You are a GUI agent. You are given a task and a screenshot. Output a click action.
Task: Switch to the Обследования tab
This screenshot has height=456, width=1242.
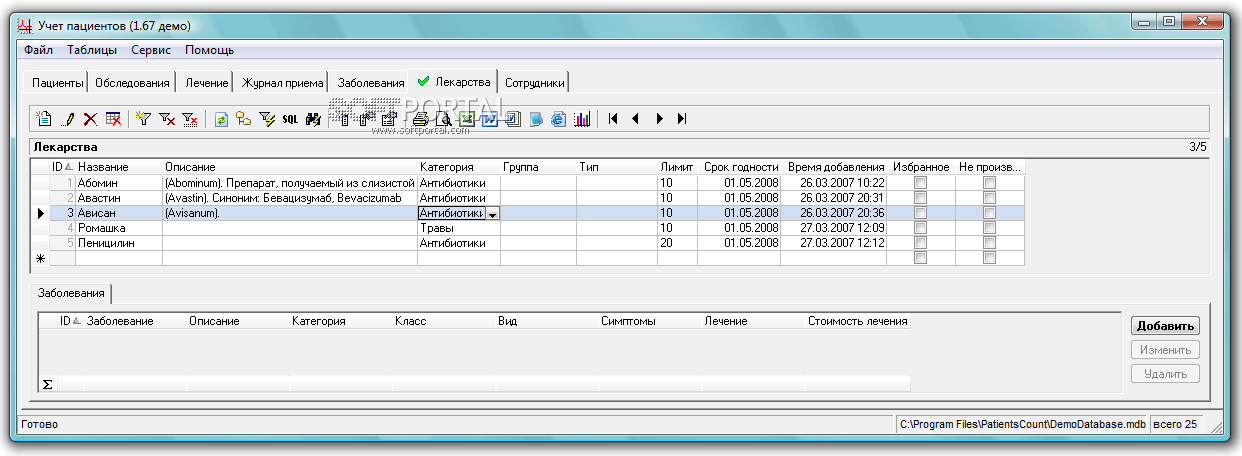(x=133, y=83)
